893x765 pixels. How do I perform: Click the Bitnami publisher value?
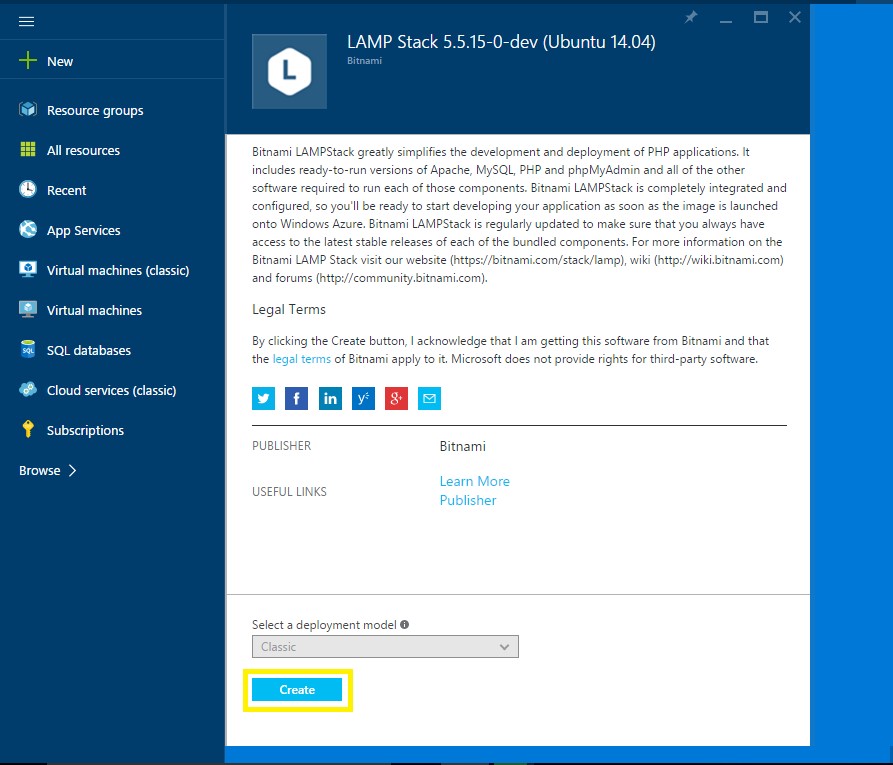pyautogui.click(x=462, y=446)
